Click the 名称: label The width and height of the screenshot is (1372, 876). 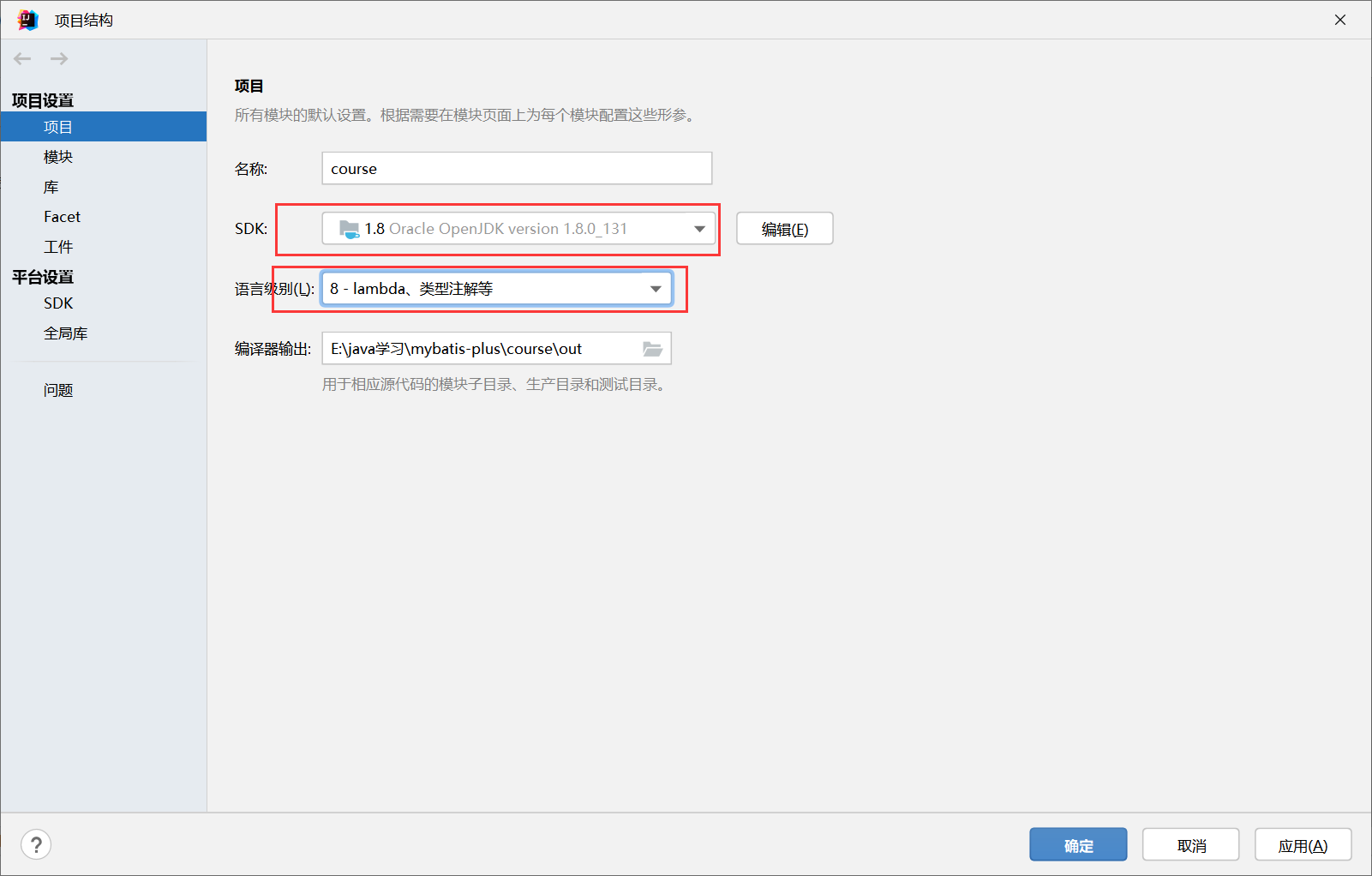pyautogui.click(x=251, y=169)
